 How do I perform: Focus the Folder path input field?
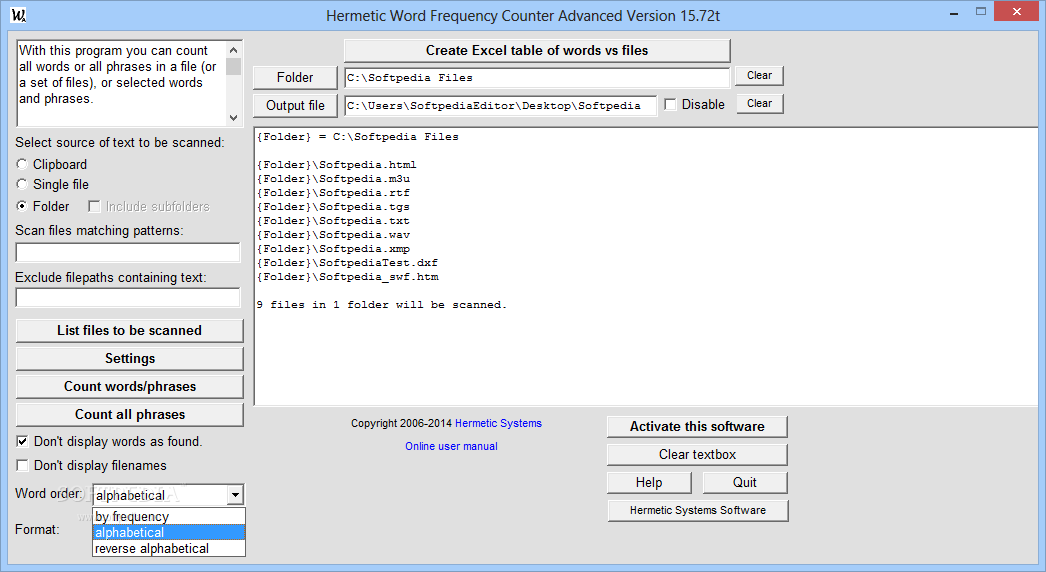(x=537, y=77)
